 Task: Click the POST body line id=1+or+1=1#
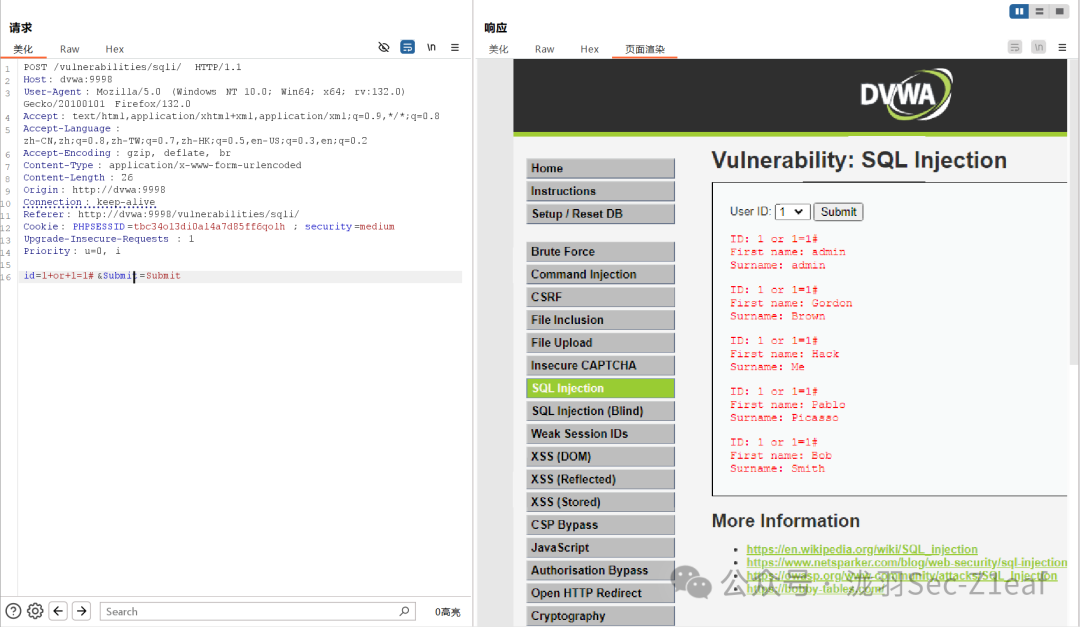102,276
